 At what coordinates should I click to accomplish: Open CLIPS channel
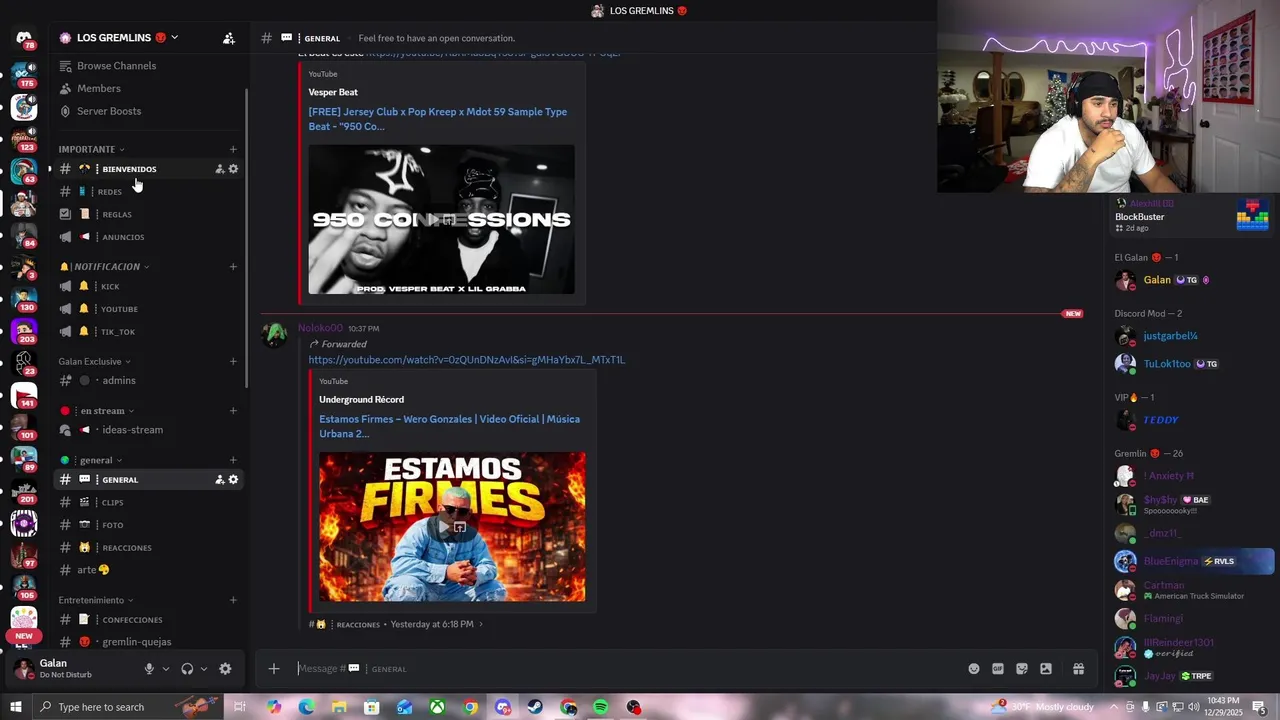pyautogui.click(x=148, y=502)
